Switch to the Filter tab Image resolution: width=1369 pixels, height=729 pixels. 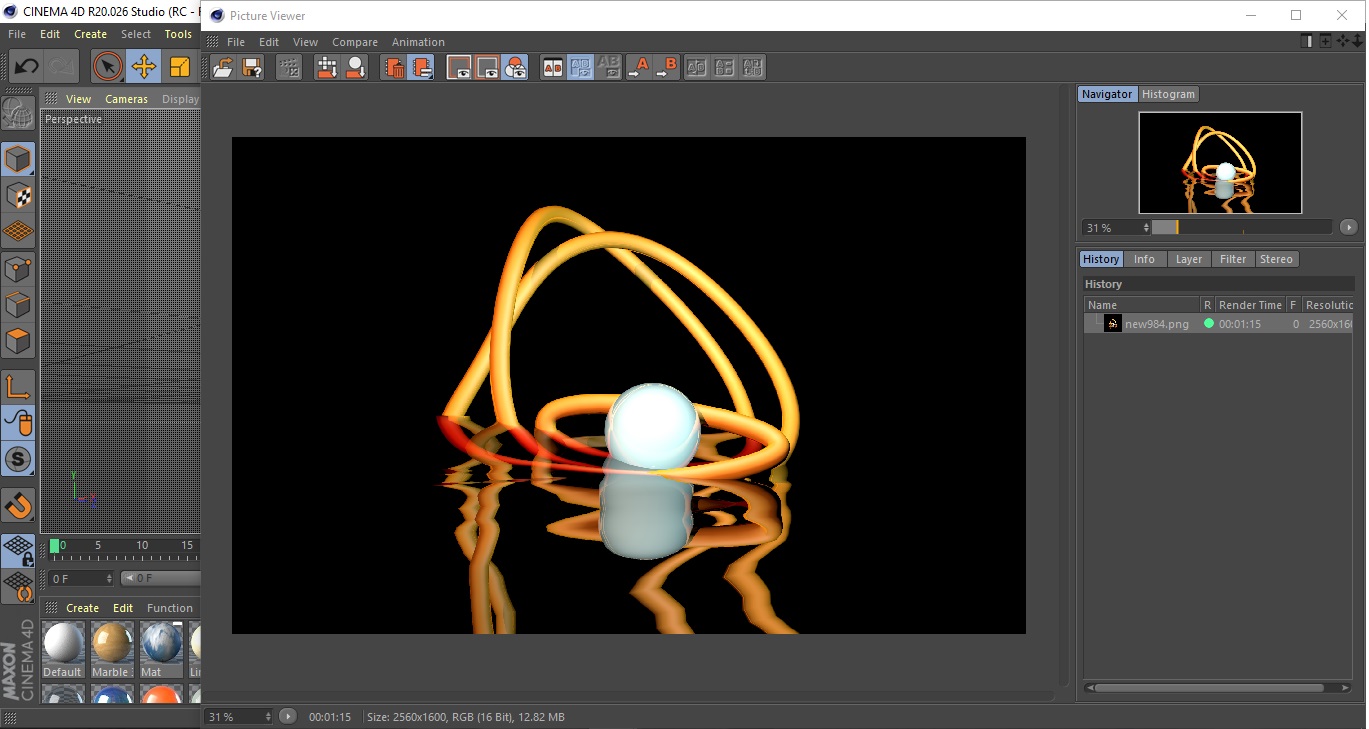pos(1233,259)
